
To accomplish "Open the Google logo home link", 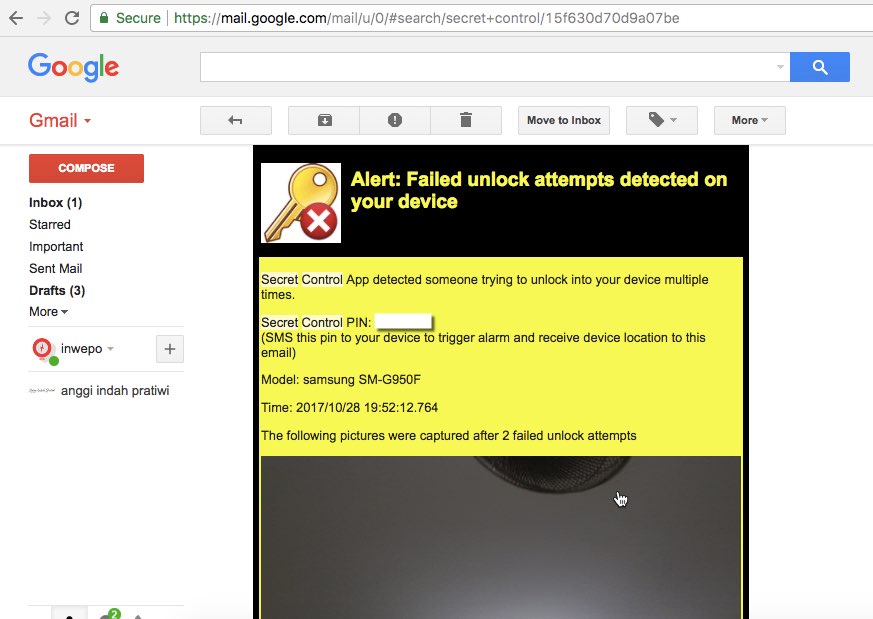I will tap(73, 67).
